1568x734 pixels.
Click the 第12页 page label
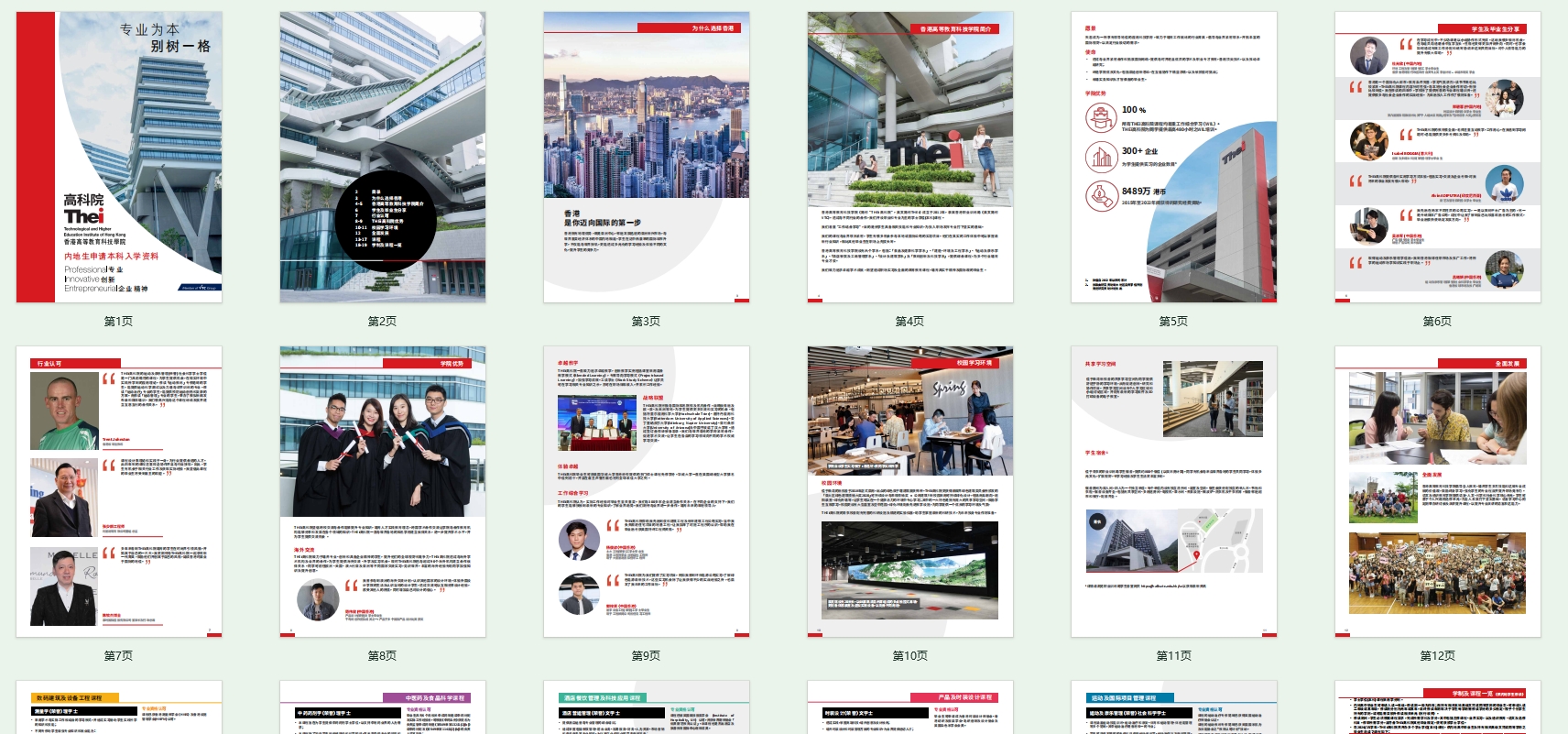click(x=1437, y=656)
